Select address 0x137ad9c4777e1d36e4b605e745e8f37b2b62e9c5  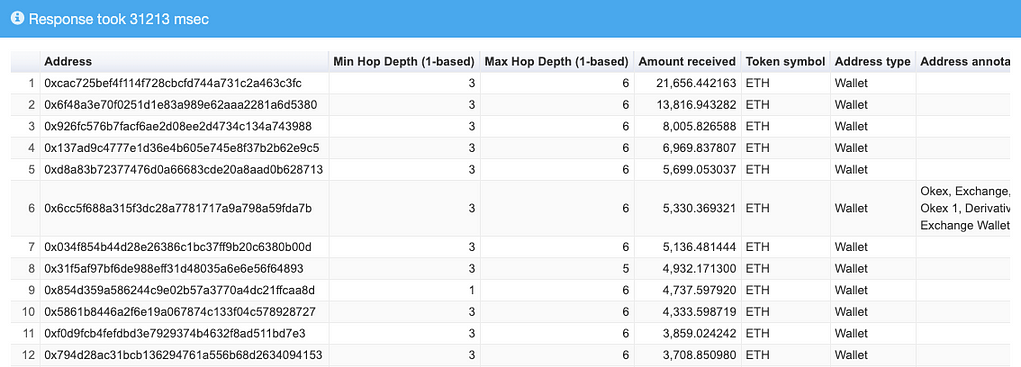click(181, 148)
